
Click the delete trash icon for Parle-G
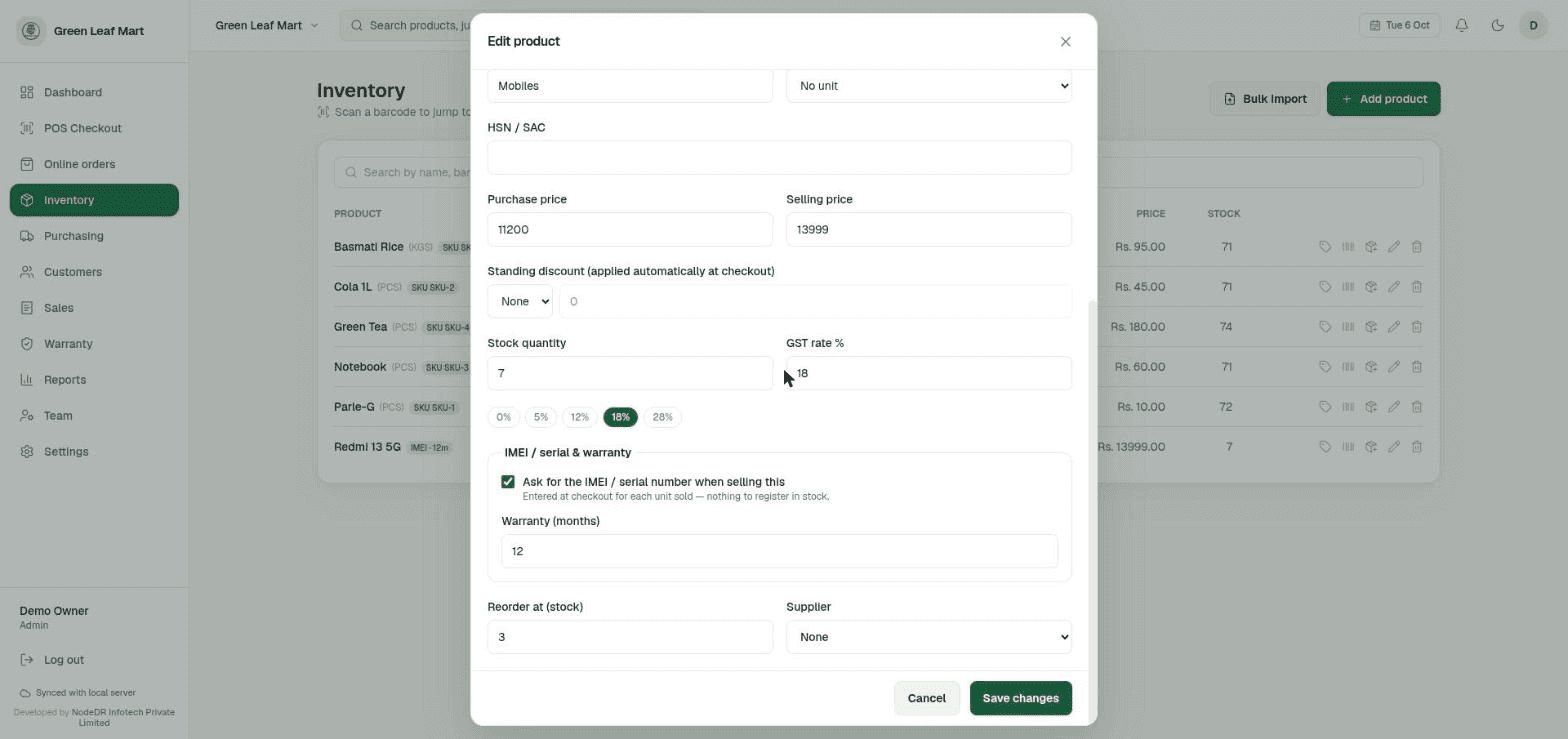click(x=1417, y=407)
